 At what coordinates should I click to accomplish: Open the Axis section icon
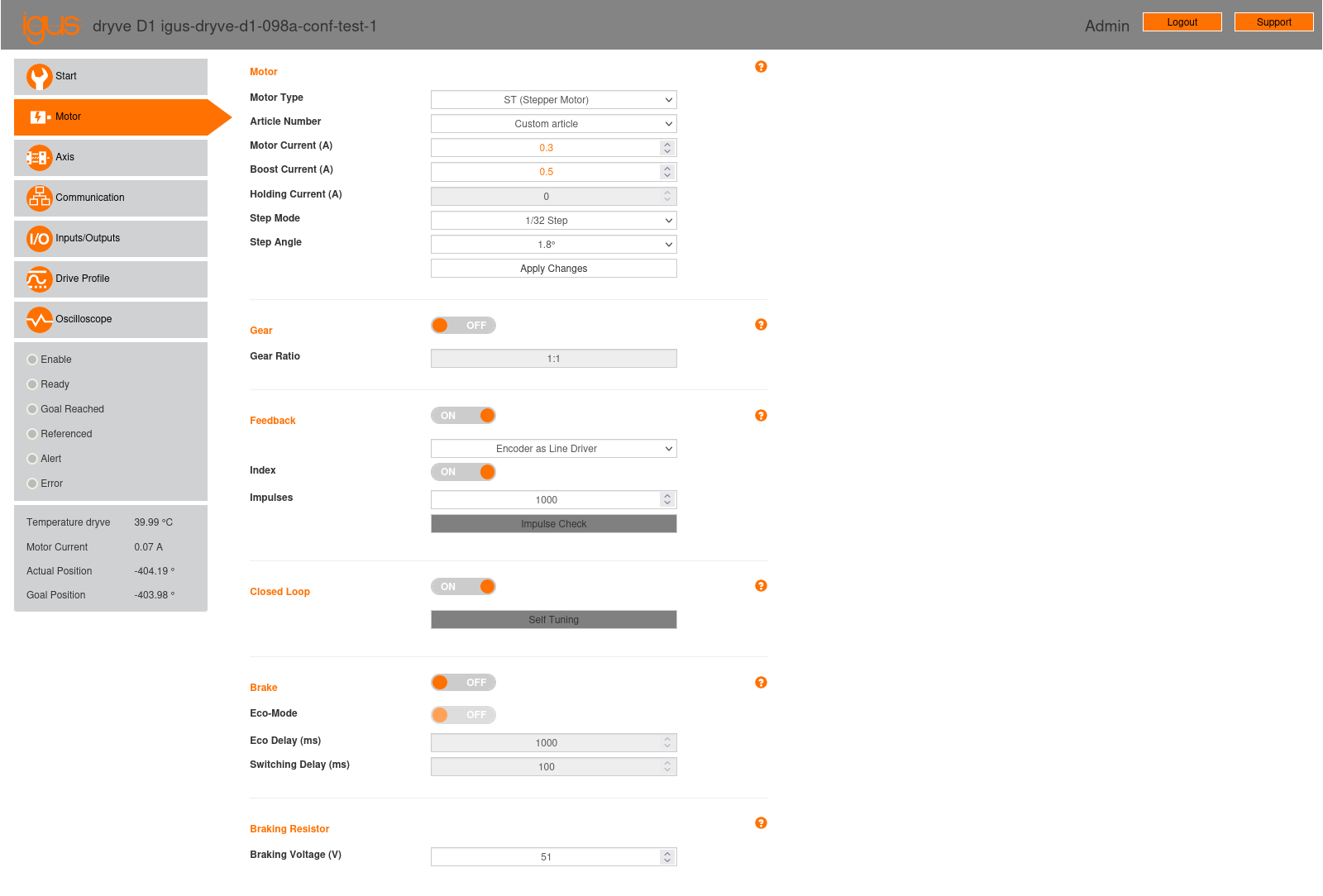pos(39,158)
